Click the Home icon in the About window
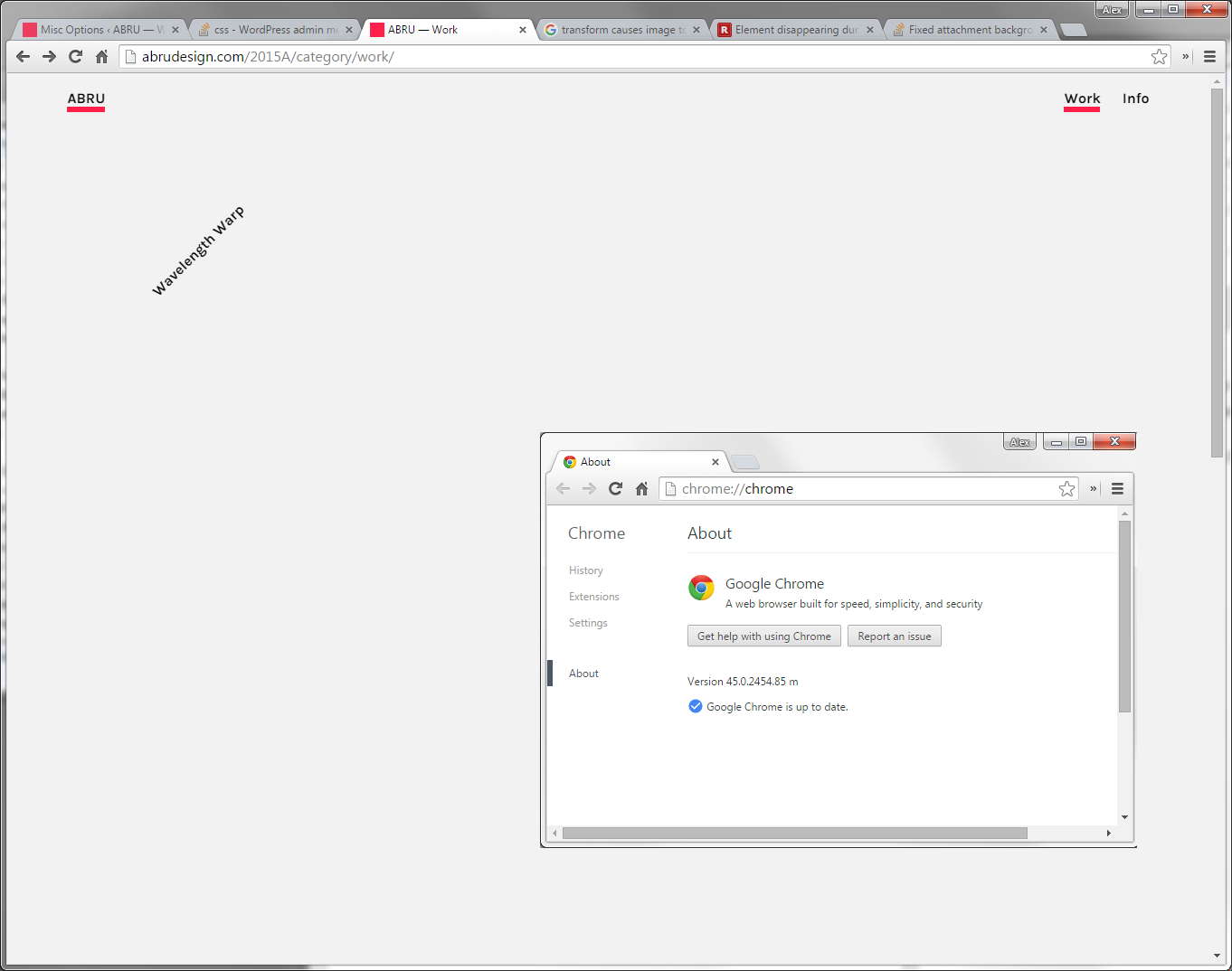Image resolution: width=1232 pixels, height=971 pixels. click(641, 488)
